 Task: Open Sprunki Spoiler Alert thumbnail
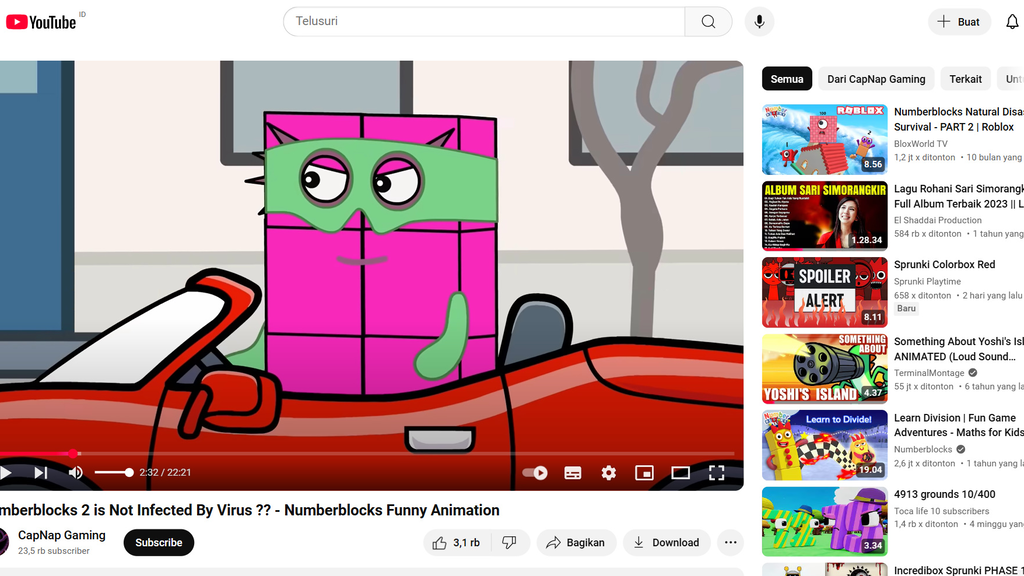click(x=825, y=293)
